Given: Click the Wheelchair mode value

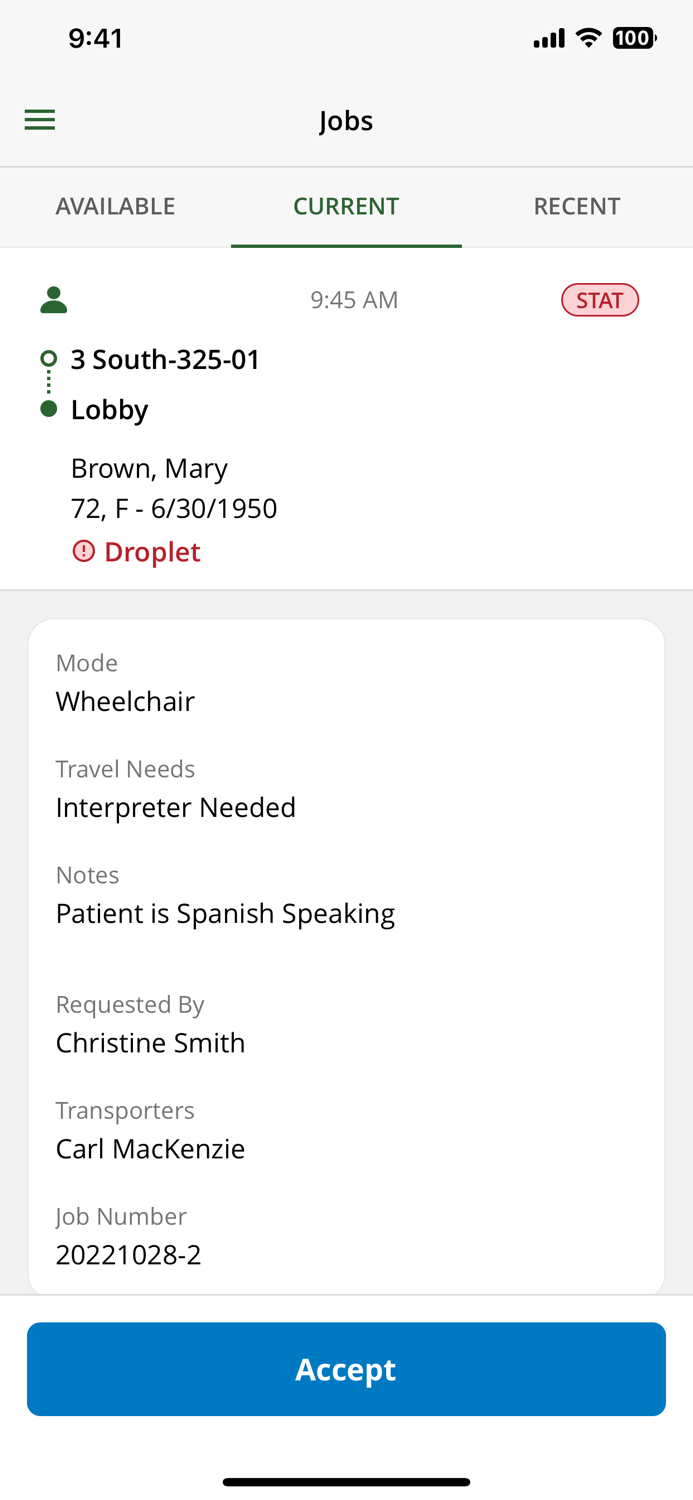Looking at the screenshot, I should click(125, 700).
